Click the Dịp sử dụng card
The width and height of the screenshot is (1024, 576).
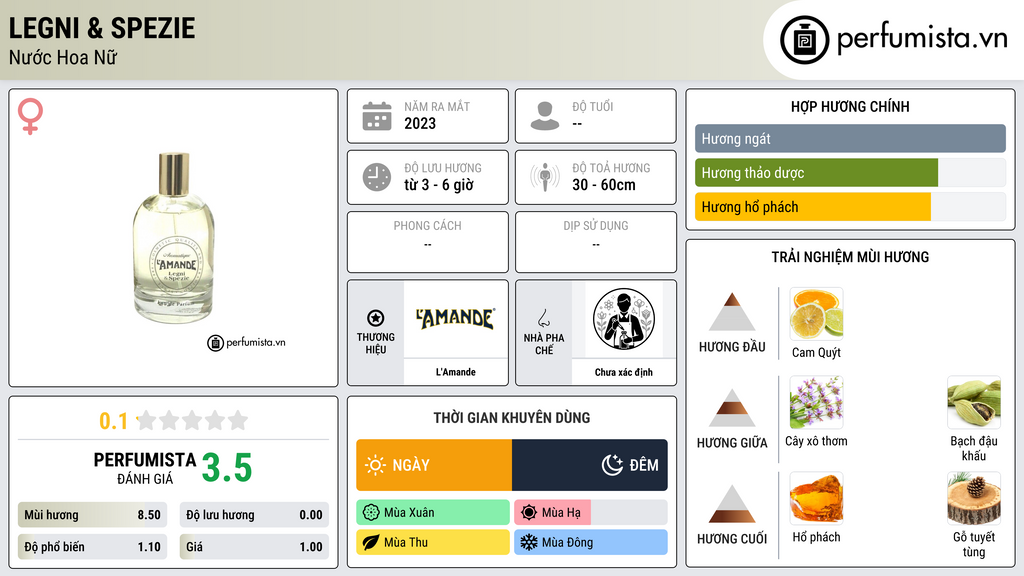pos(596,242)
